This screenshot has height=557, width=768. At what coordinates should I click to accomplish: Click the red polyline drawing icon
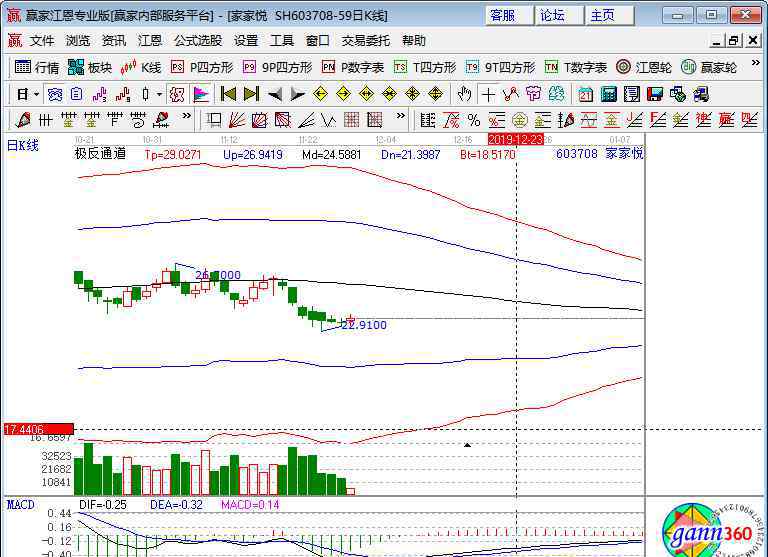coord(510,94)
